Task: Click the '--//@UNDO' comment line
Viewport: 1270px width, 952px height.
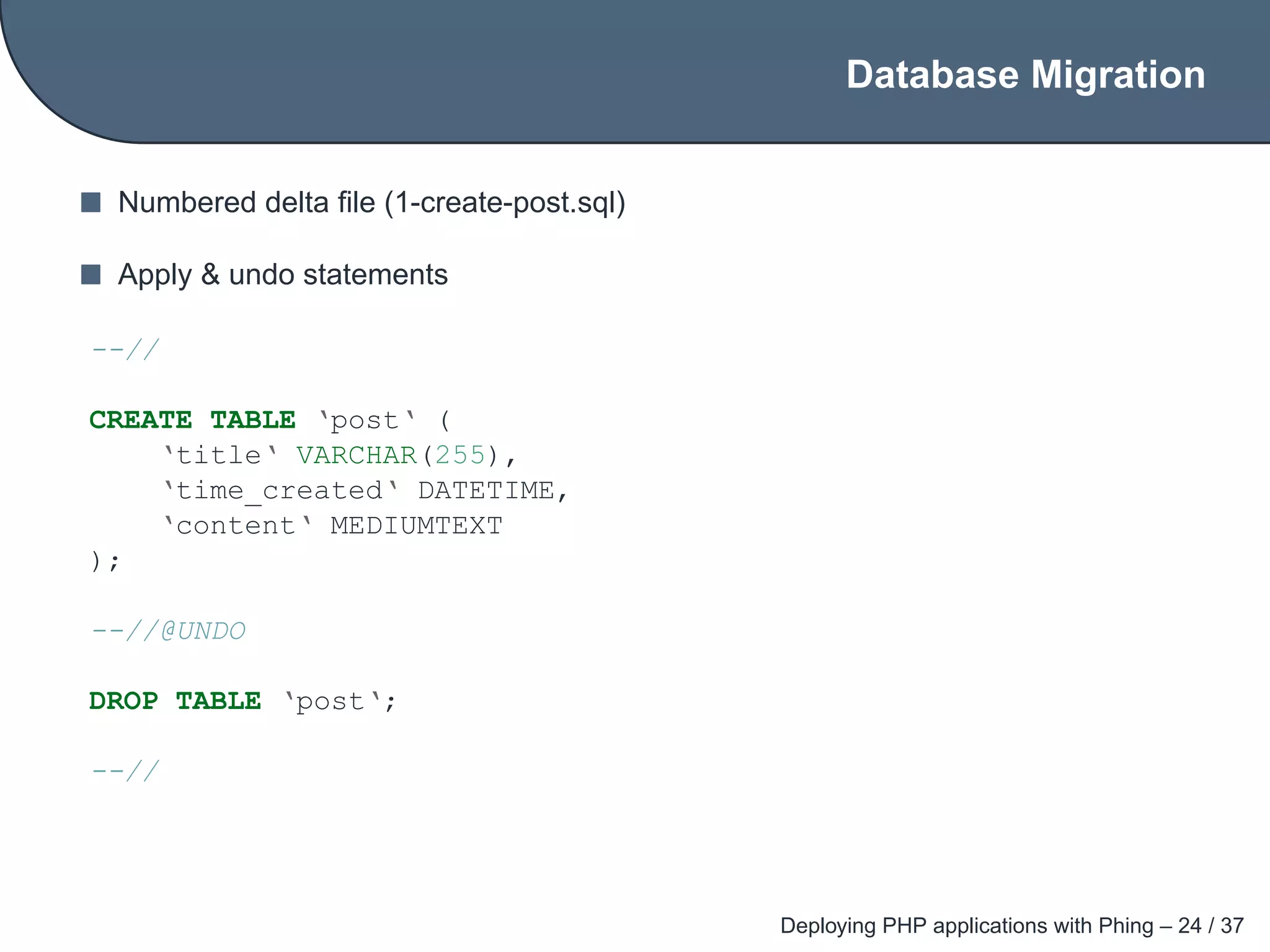Action: coord(168,631)
